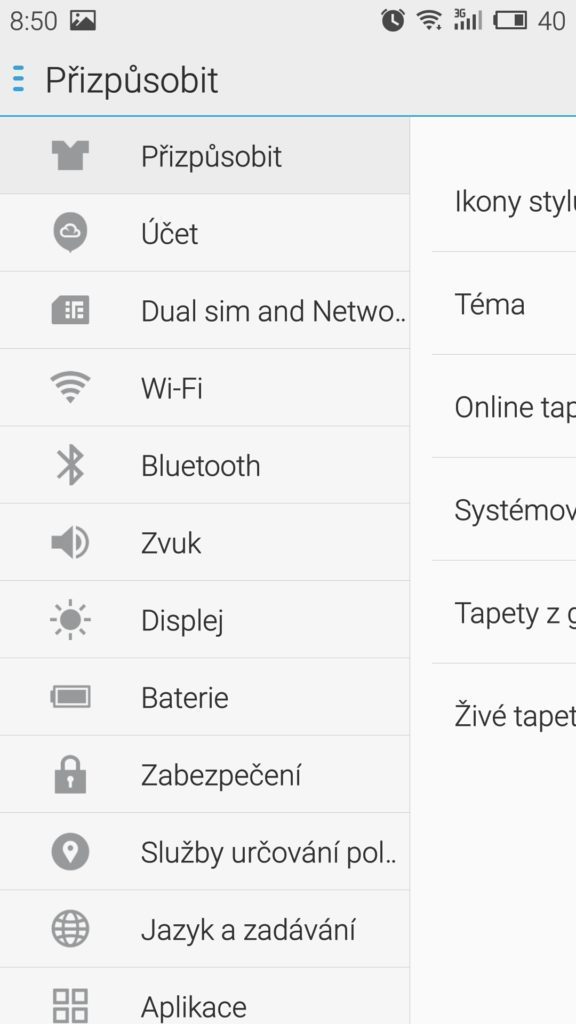Tap the SIM card icon
The image size is (576, 1024).
70,310
